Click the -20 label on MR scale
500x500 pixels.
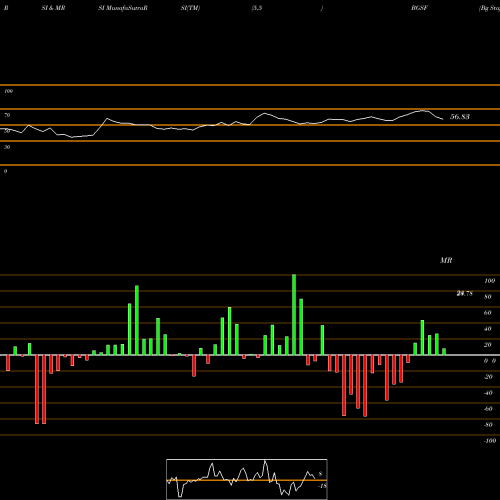[488, 377]
